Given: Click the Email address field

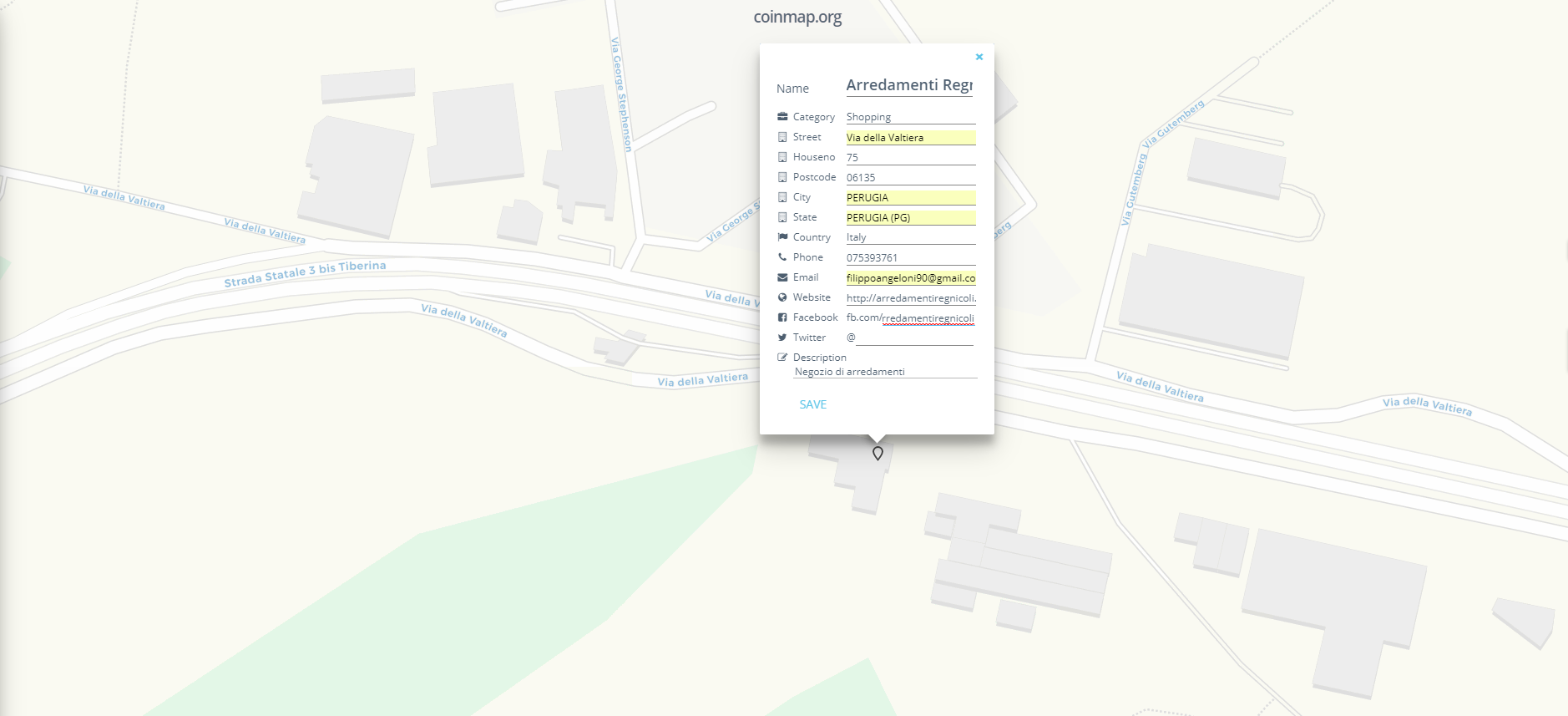Looking at the screenshot, I should click(911, 277).
